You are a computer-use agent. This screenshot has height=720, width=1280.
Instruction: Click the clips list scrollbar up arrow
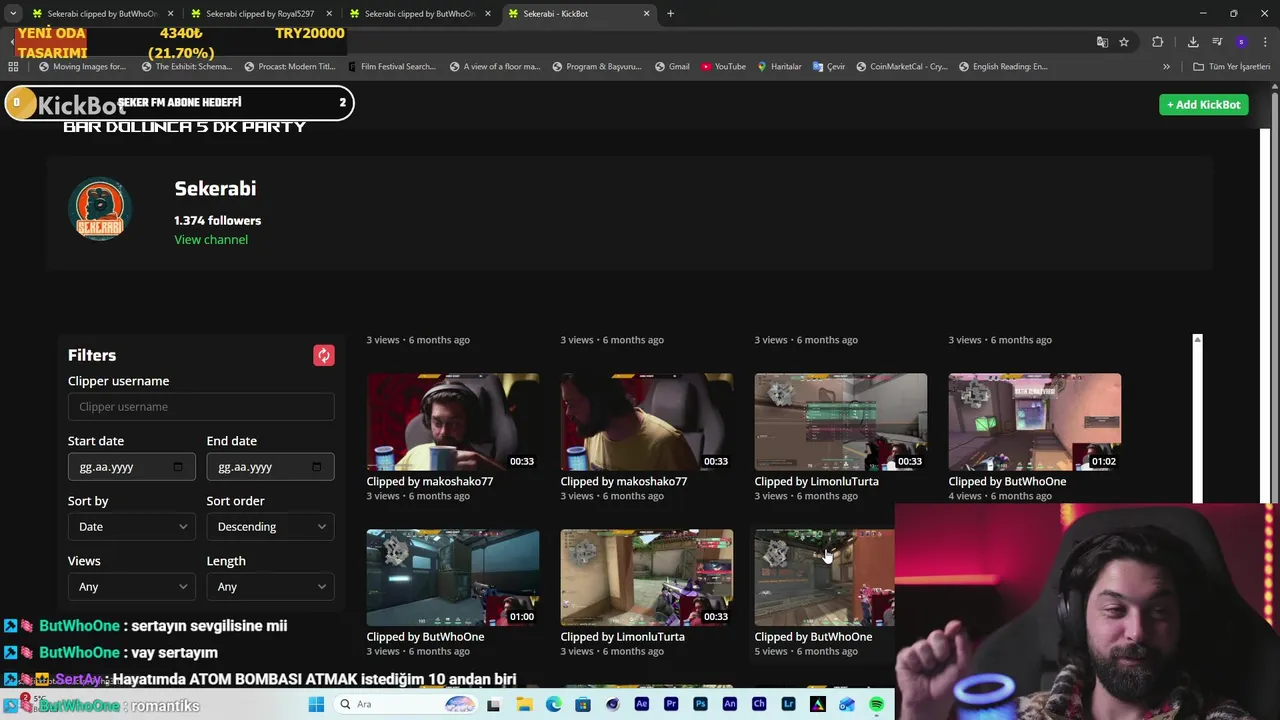[x=1197, y=341]
